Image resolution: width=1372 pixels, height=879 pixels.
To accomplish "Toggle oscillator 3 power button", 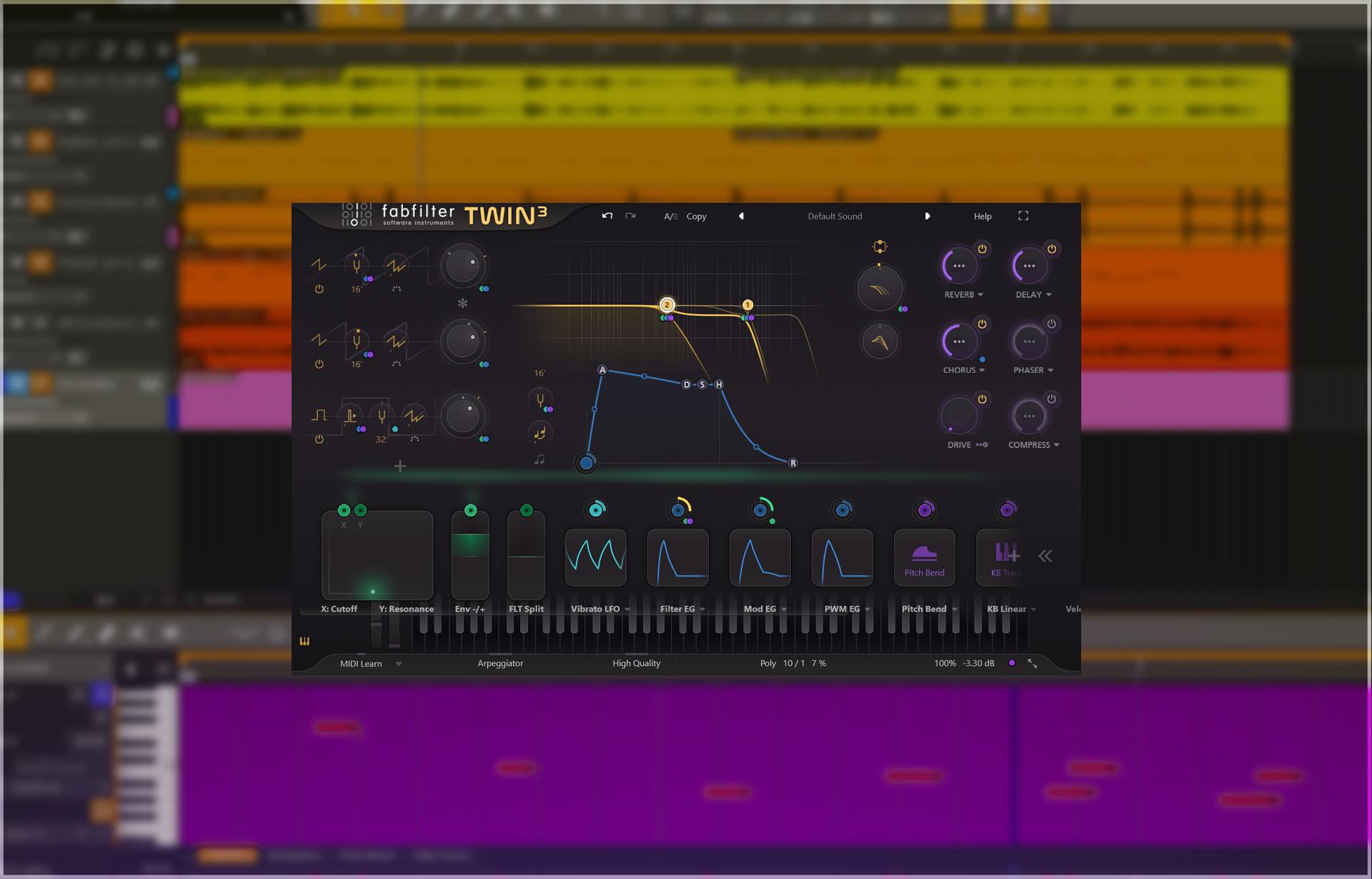I will pyautogui.click(x=319, y=439).
